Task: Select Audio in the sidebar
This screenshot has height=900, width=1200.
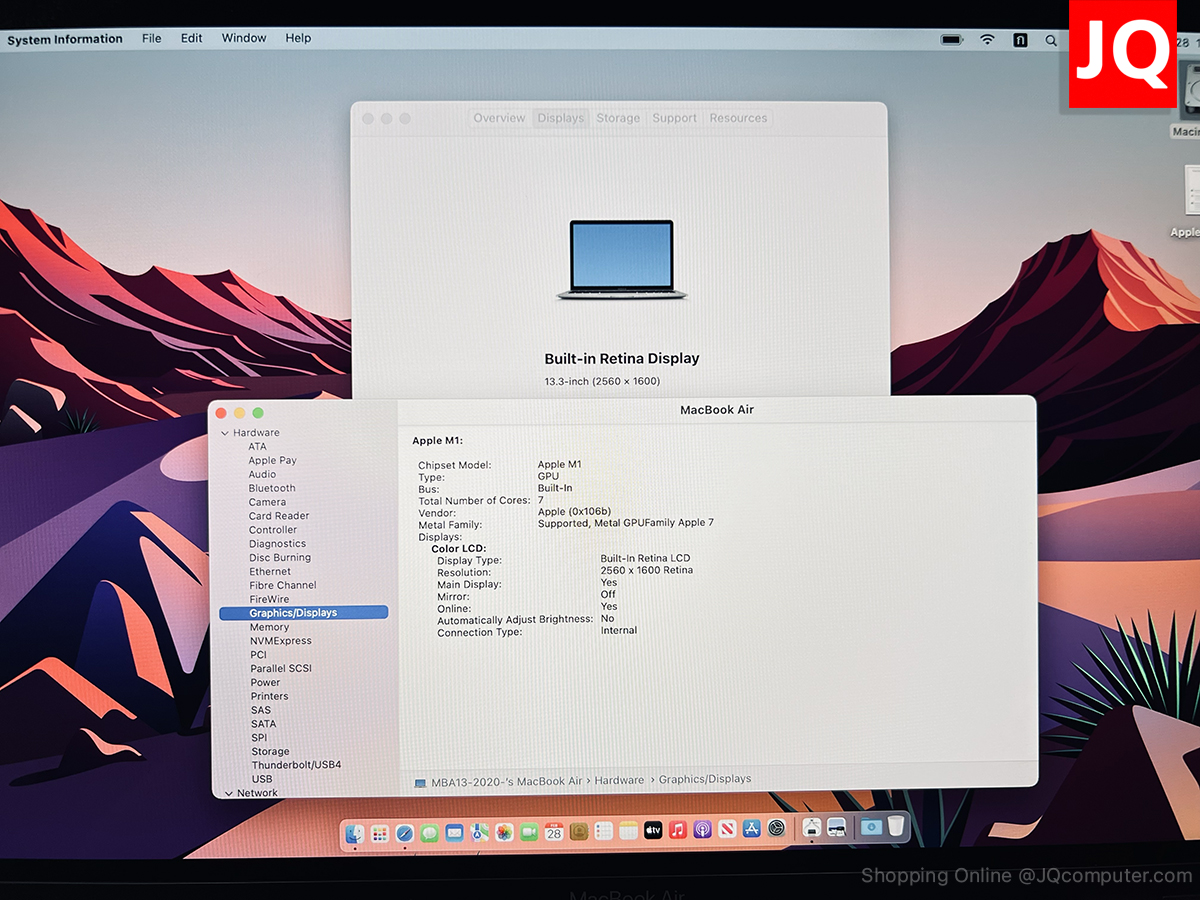Action: click(x=262, y=474)
